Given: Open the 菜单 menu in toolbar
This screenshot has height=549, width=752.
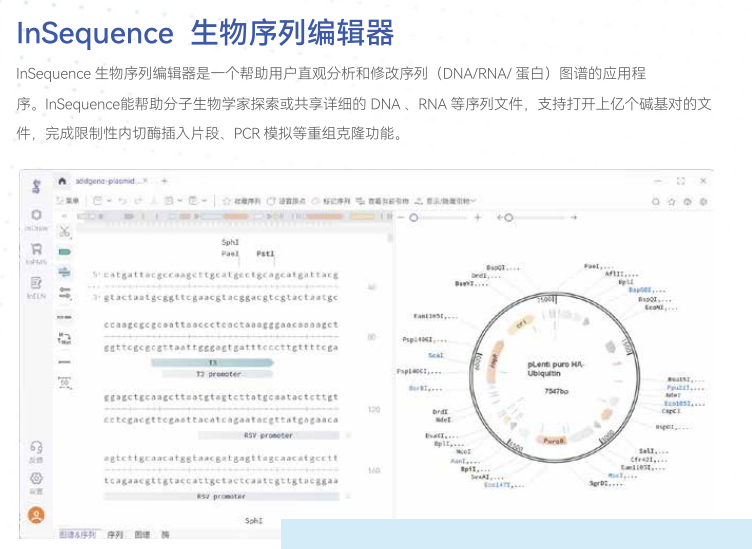Looking at the screenshot, I should (68, 201).
